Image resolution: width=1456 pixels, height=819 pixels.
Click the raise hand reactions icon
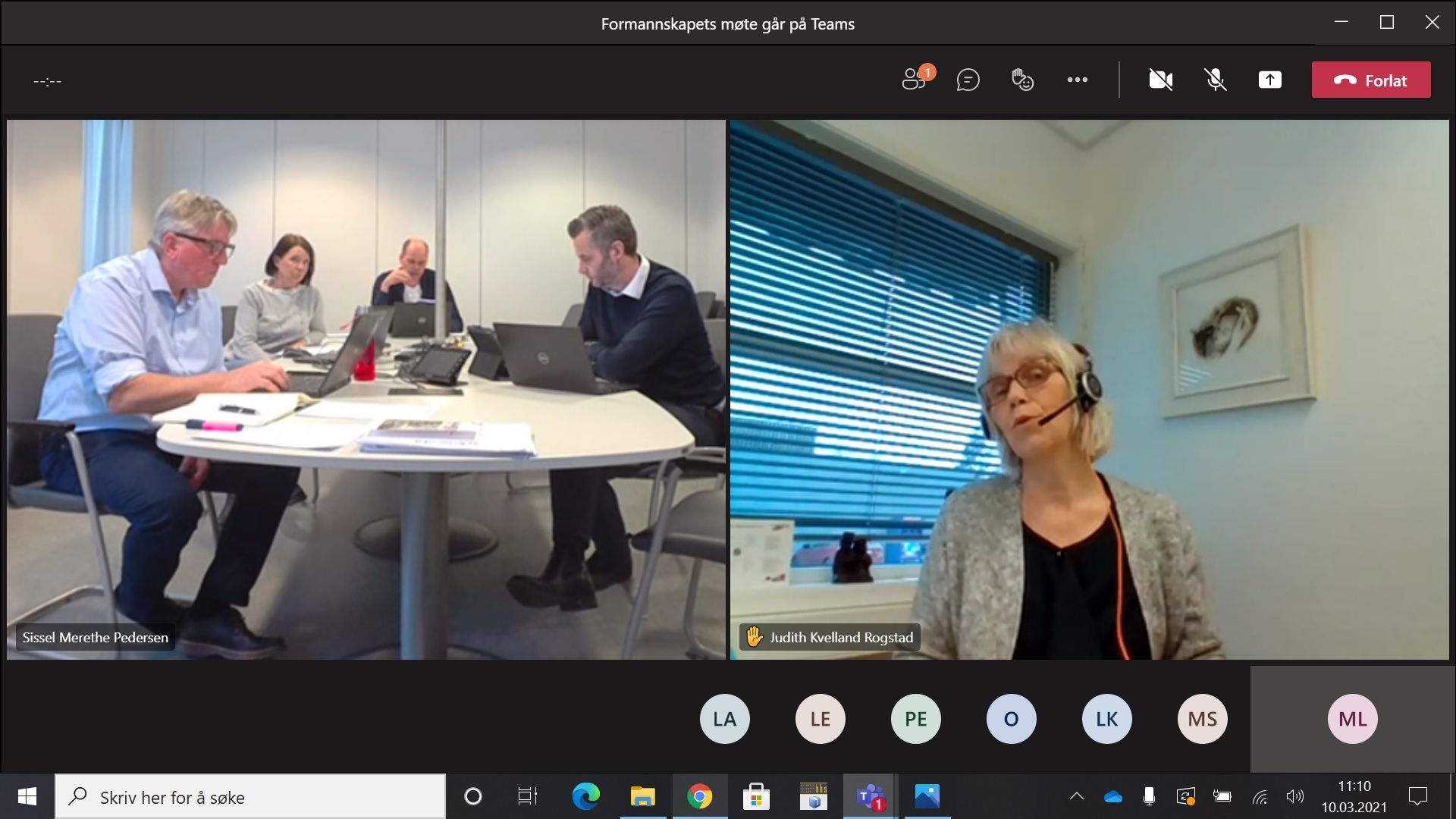(1022, 80)
